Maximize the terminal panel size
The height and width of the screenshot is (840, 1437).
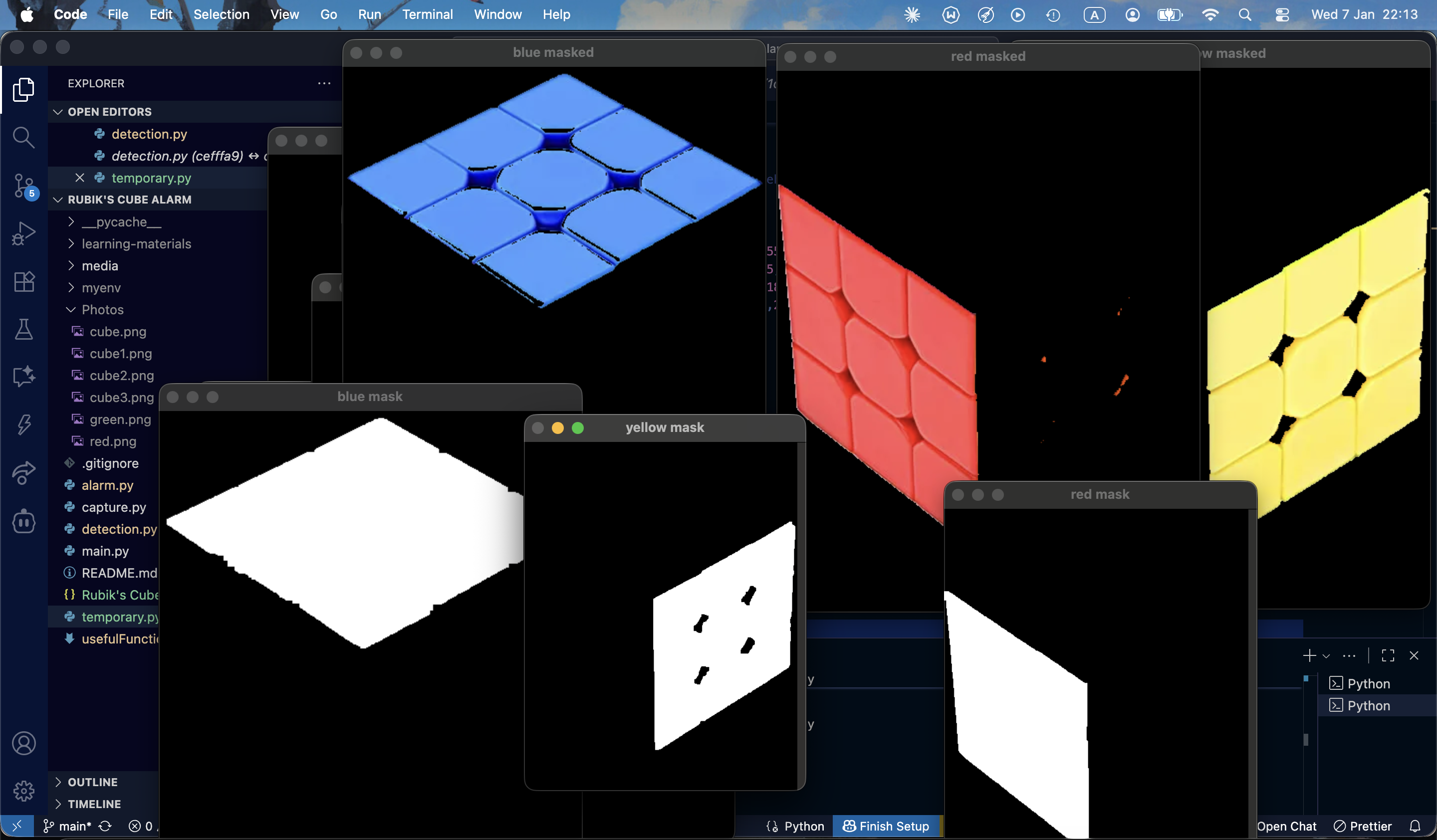pos(1388,655)
